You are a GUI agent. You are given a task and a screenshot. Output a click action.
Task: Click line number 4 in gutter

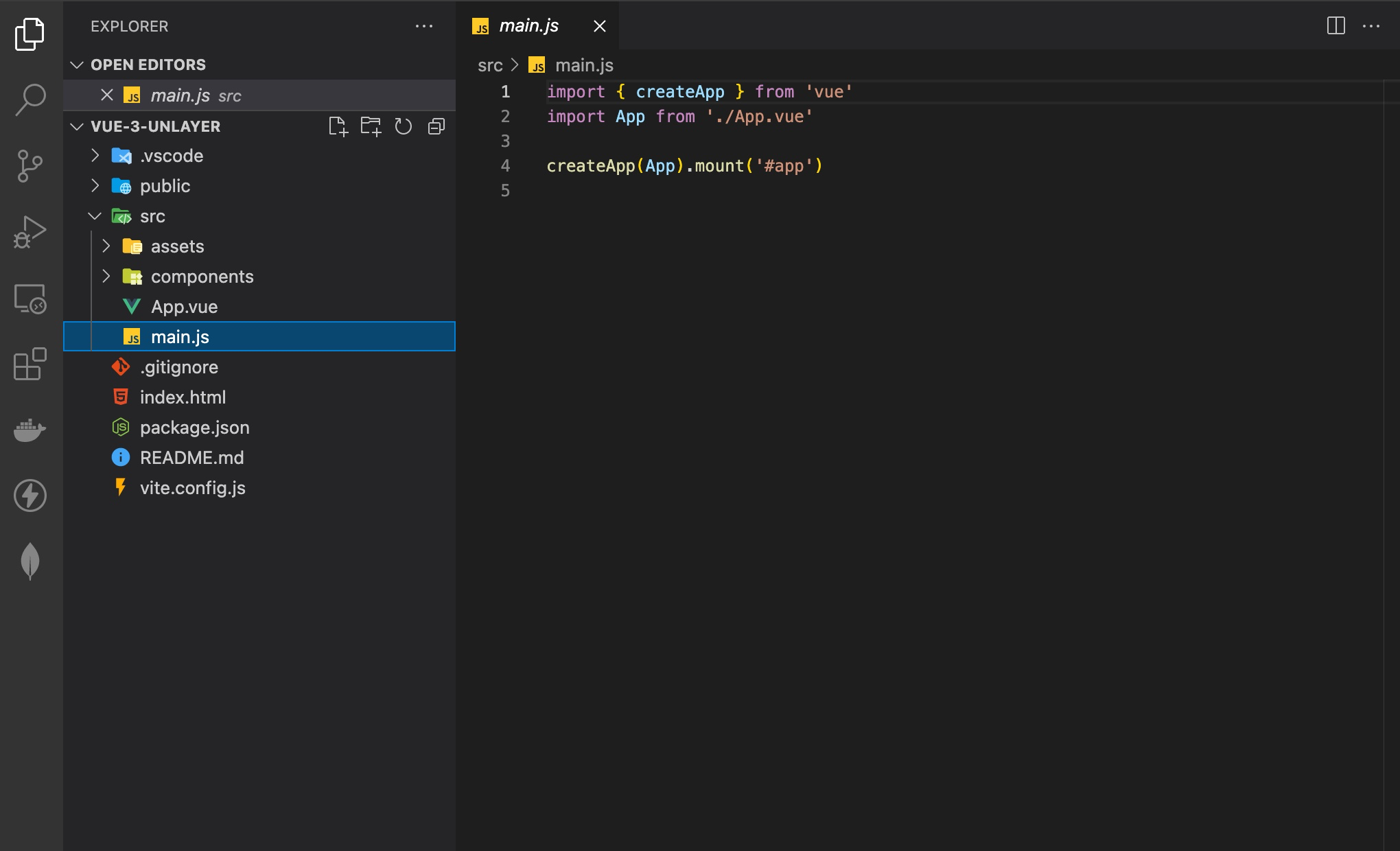point(505,165)
